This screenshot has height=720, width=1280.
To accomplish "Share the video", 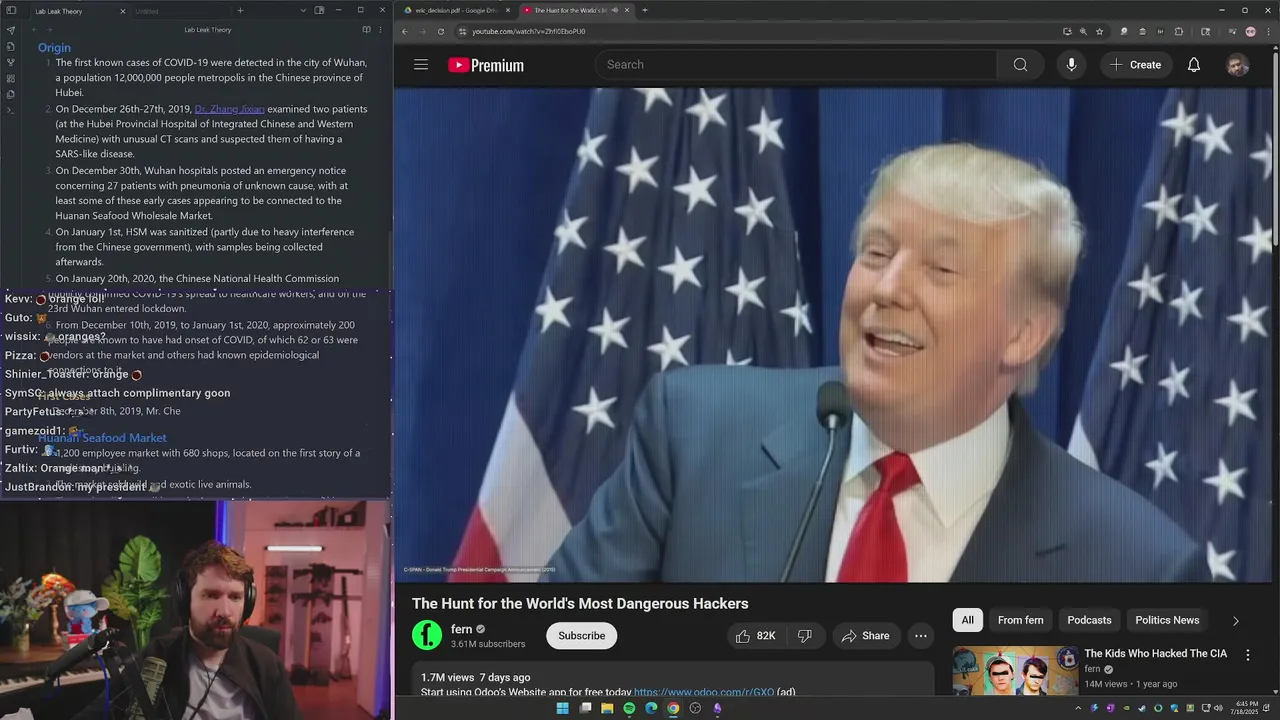I will pos(865,636).
